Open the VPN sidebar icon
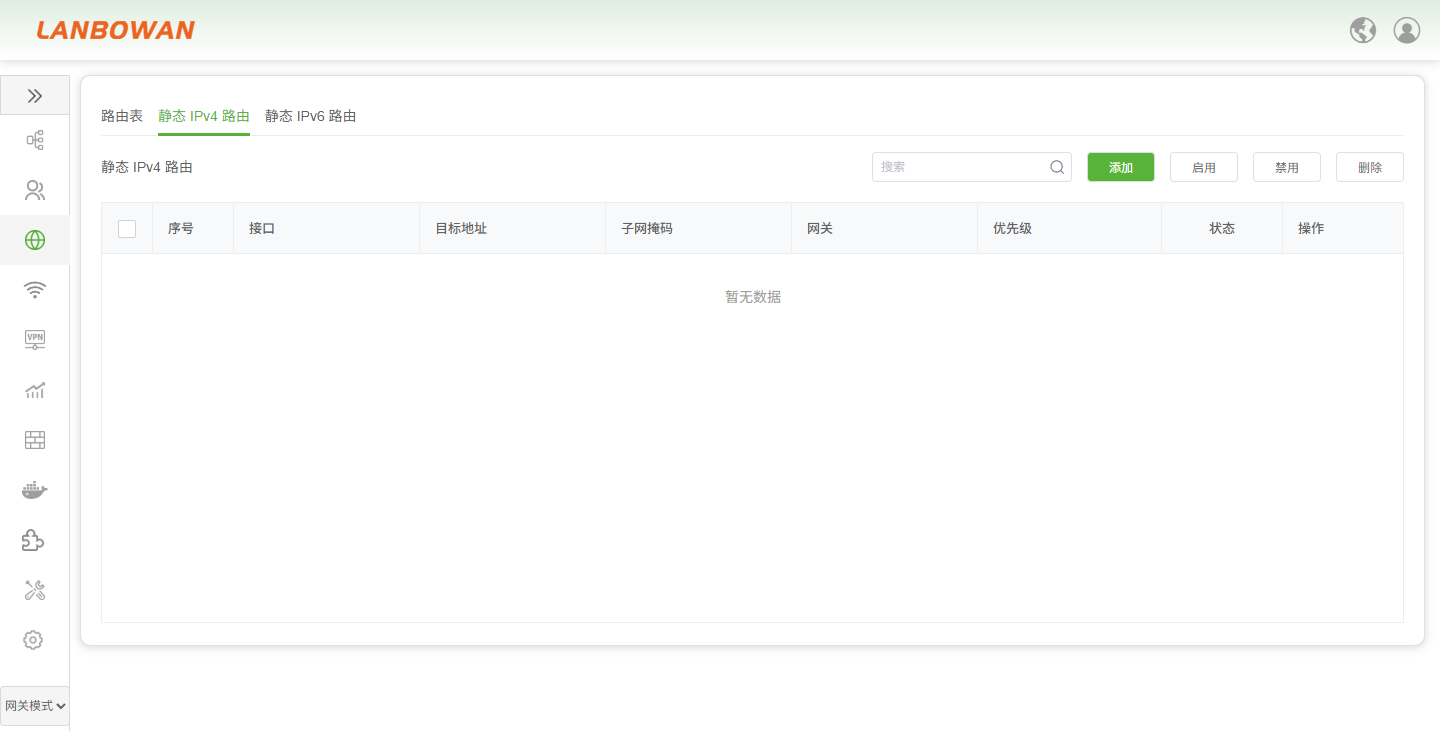 (x=35, y=340)
